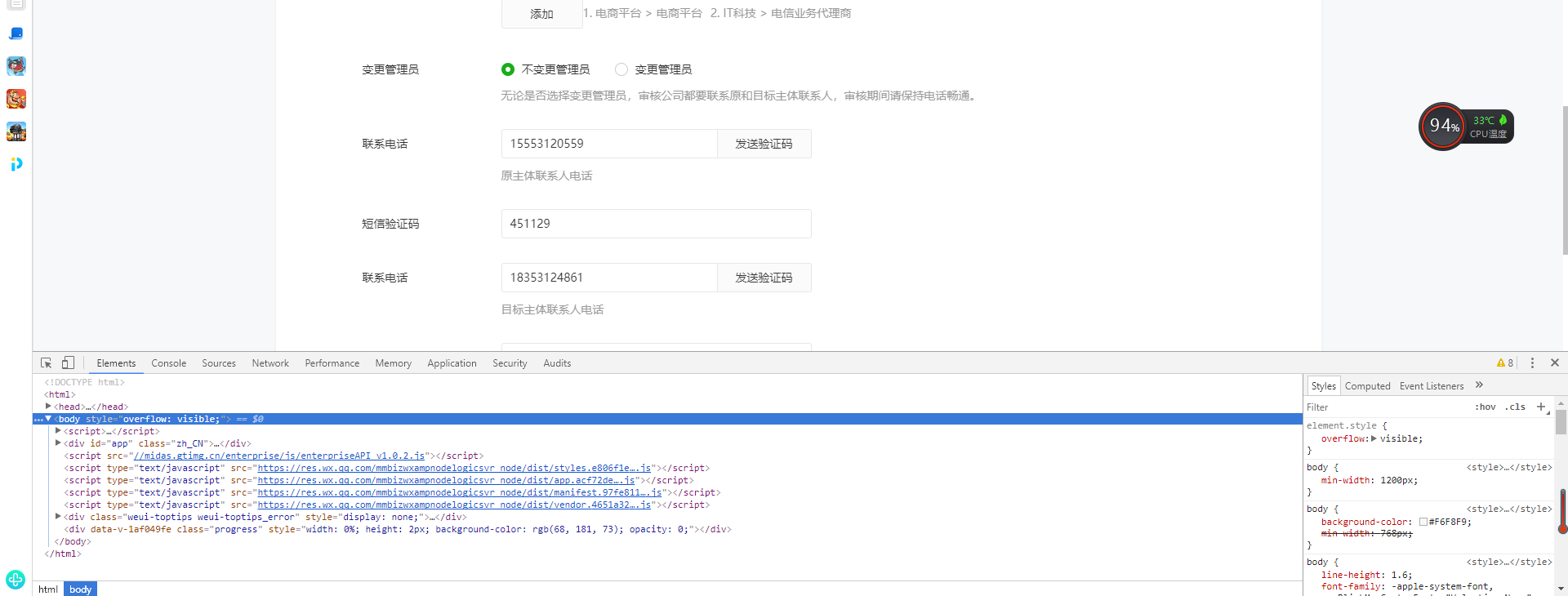Show more Styles pane tabs via double chevron

(1479, 385)
